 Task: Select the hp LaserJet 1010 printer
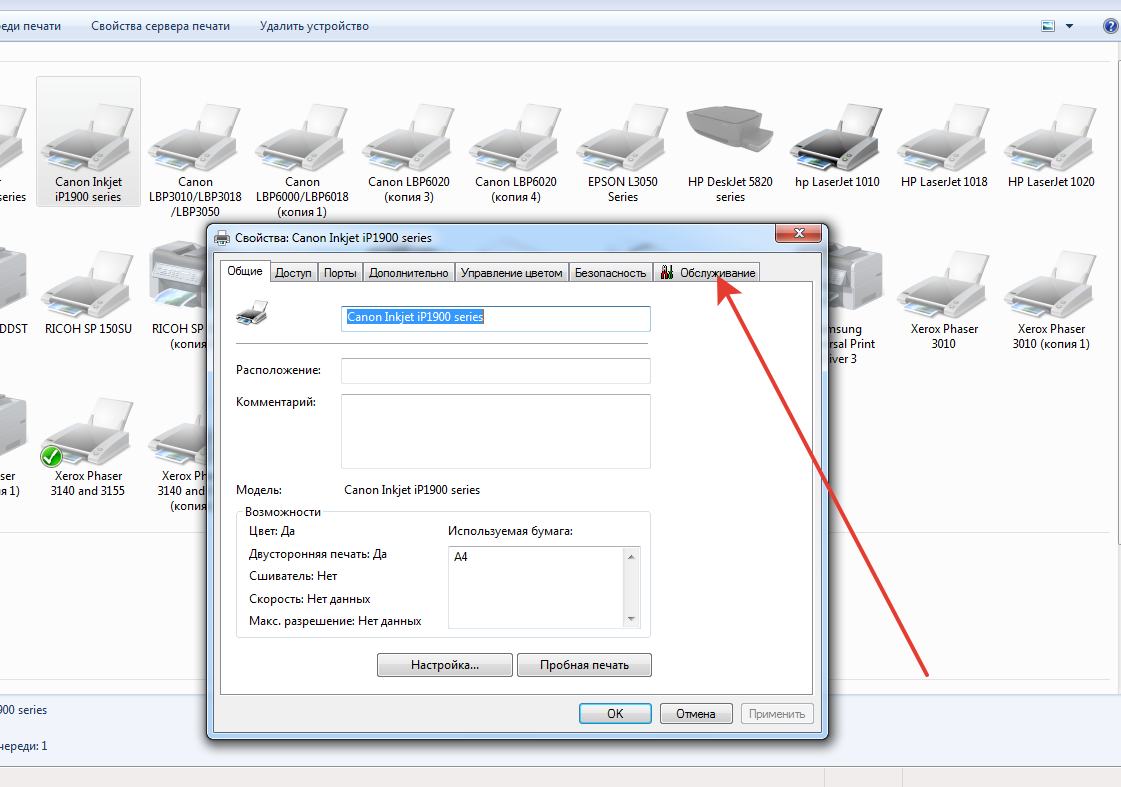coord(837,144)
